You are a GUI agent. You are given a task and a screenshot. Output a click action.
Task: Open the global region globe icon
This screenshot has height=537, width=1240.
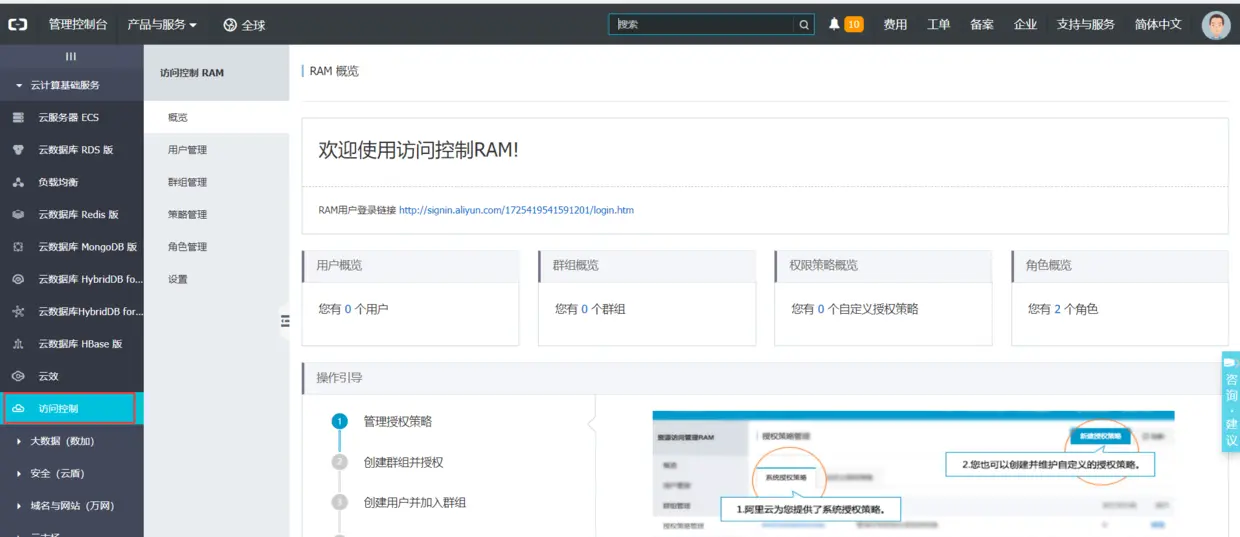(x=230, y=25)
